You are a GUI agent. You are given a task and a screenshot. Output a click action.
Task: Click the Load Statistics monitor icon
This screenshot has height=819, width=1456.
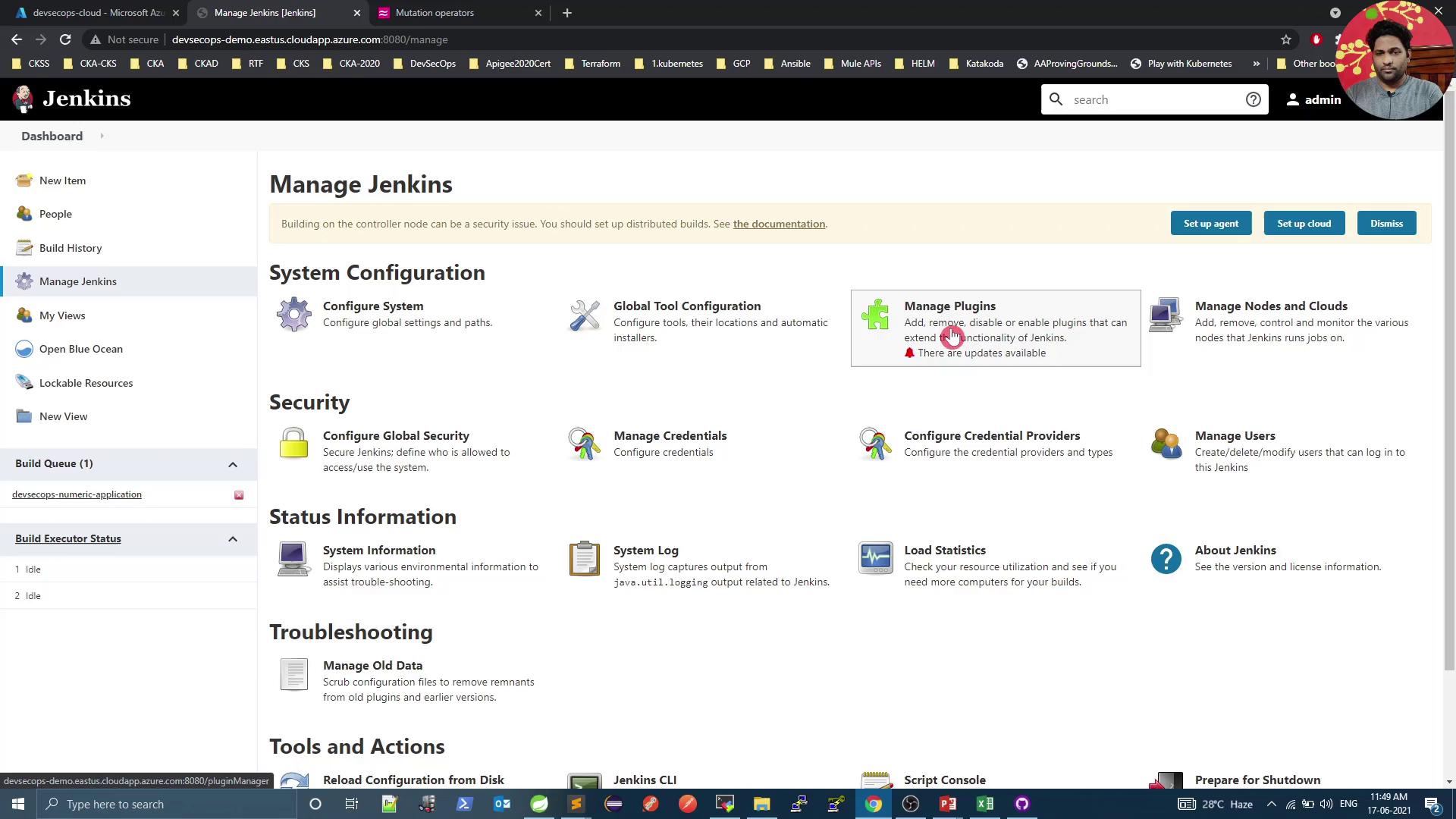[x=875, y=559]
